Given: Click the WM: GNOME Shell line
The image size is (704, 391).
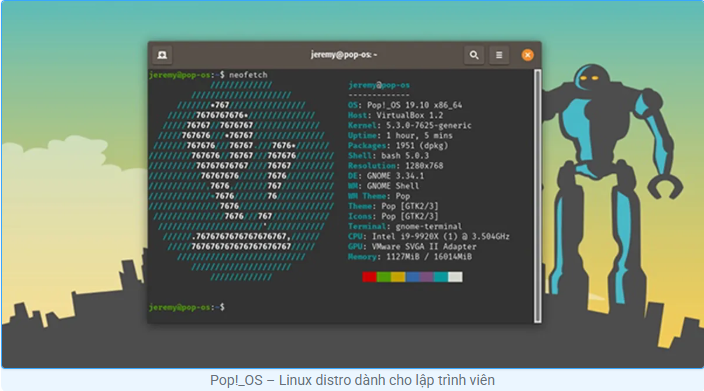Looking at the screenshot, I should [x=384, y=186].
